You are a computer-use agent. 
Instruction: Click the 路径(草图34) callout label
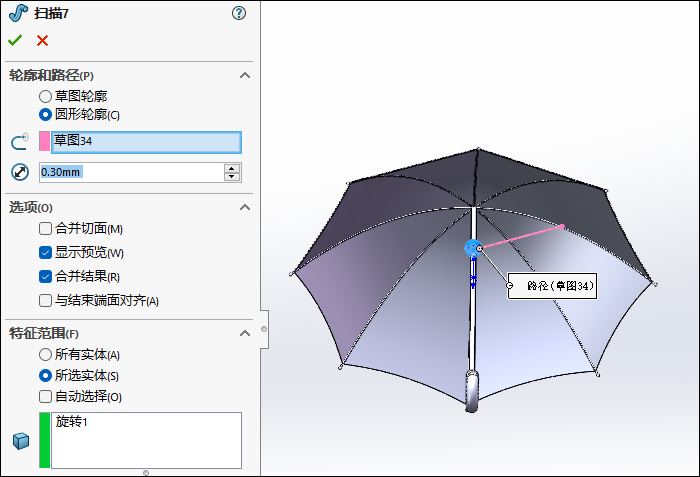553,286
